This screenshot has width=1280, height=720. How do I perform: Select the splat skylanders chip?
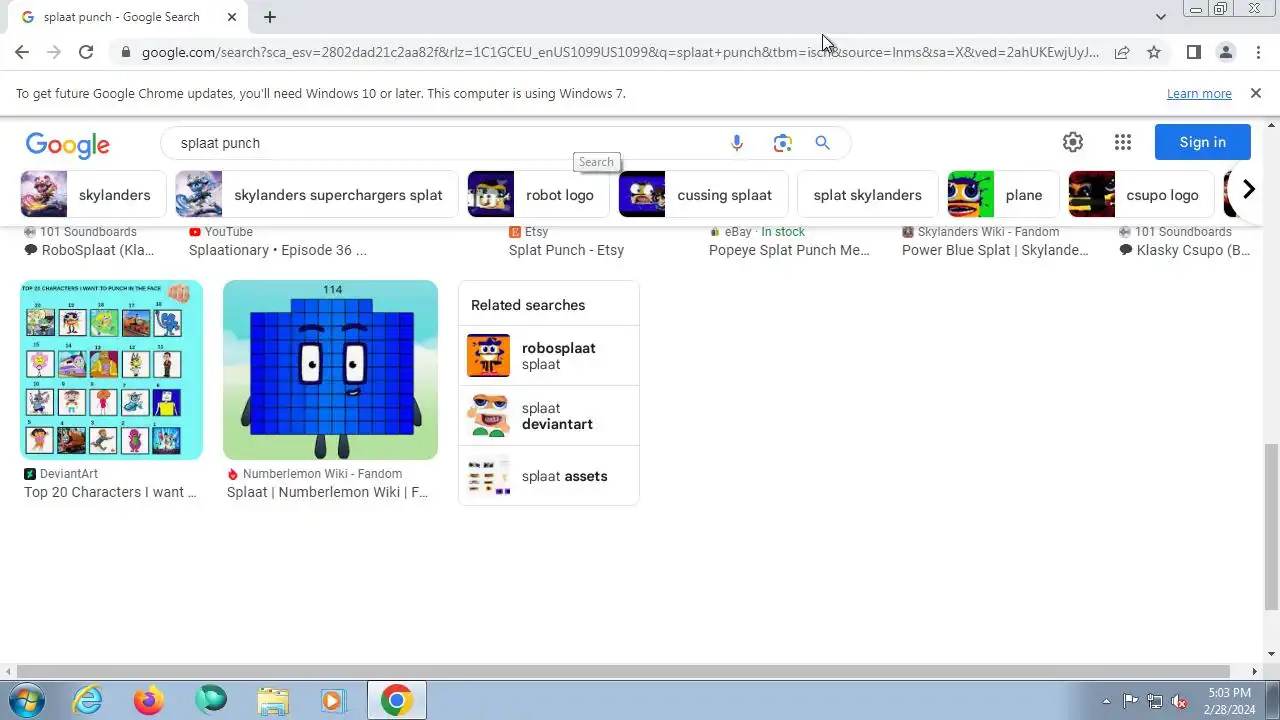[867, 195]
